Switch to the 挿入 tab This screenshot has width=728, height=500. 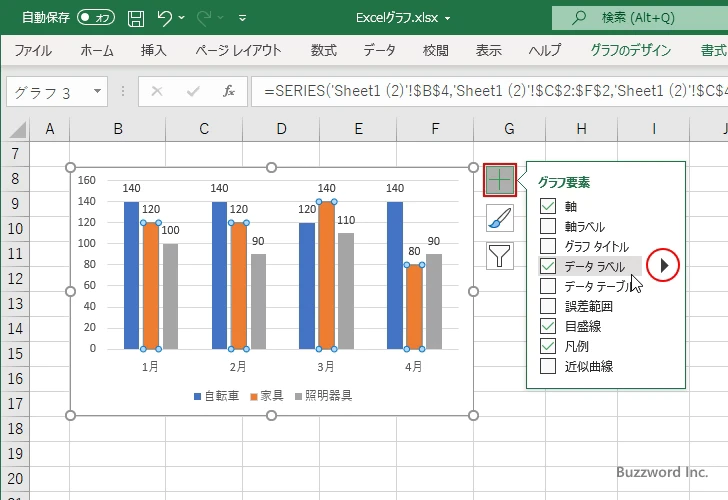pos(154,50)
